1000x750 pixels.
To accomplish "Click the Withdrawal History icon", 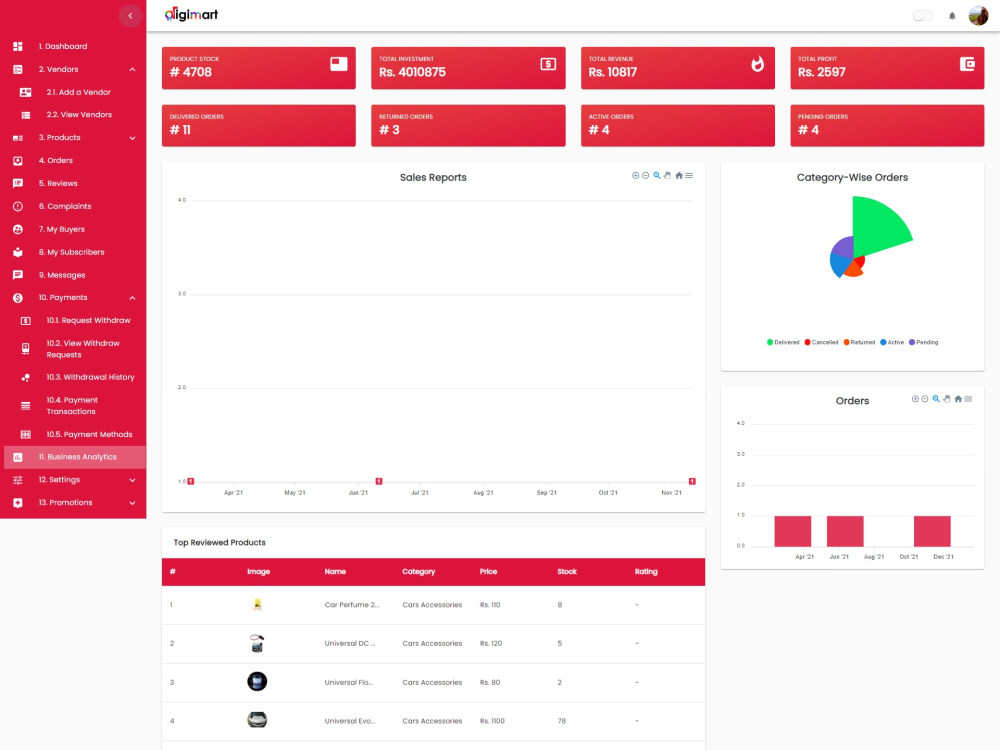I will [26, 378].
